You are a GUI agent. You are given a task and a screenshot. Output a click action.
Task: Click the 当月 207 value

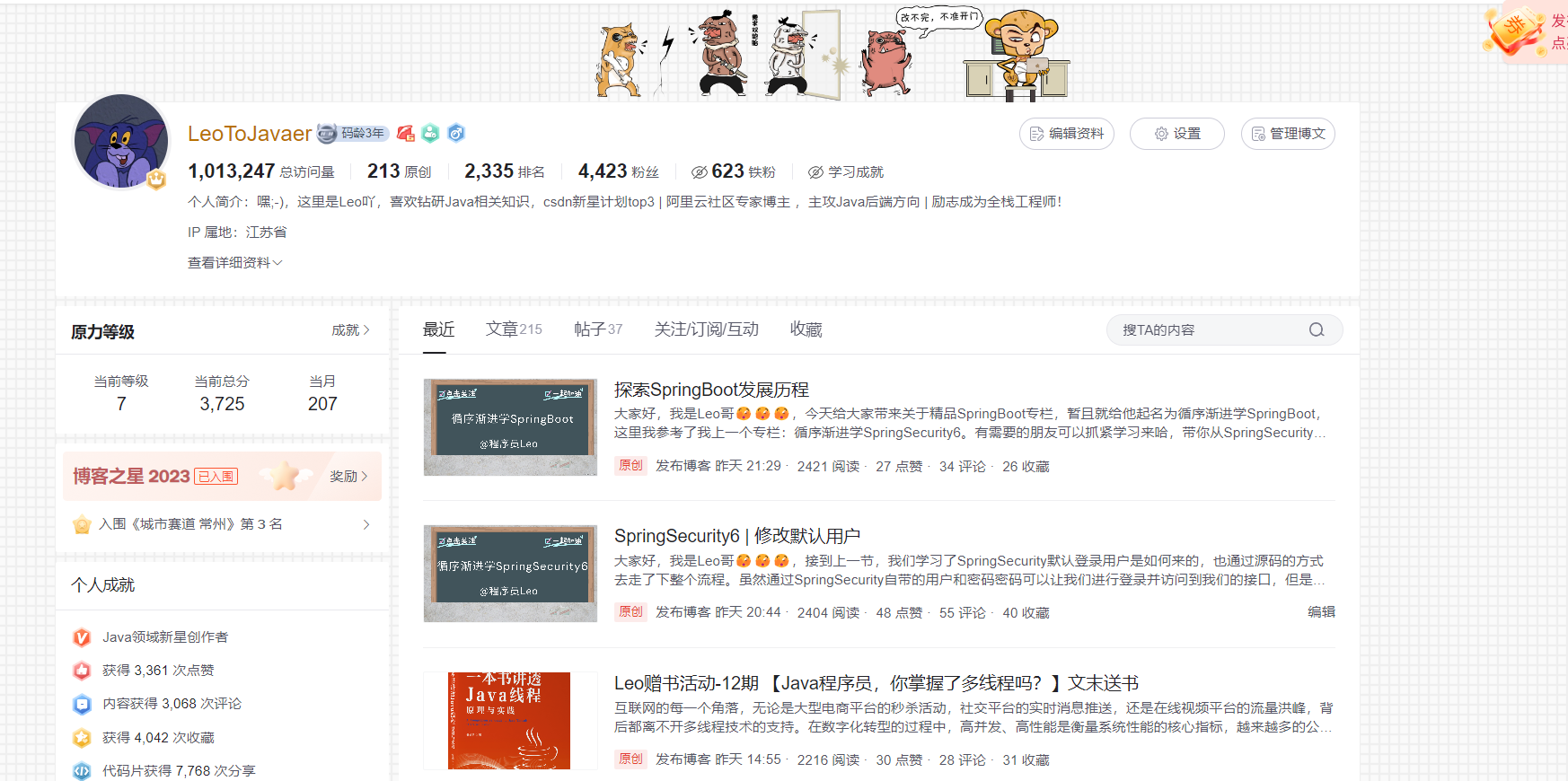[322, 404]
